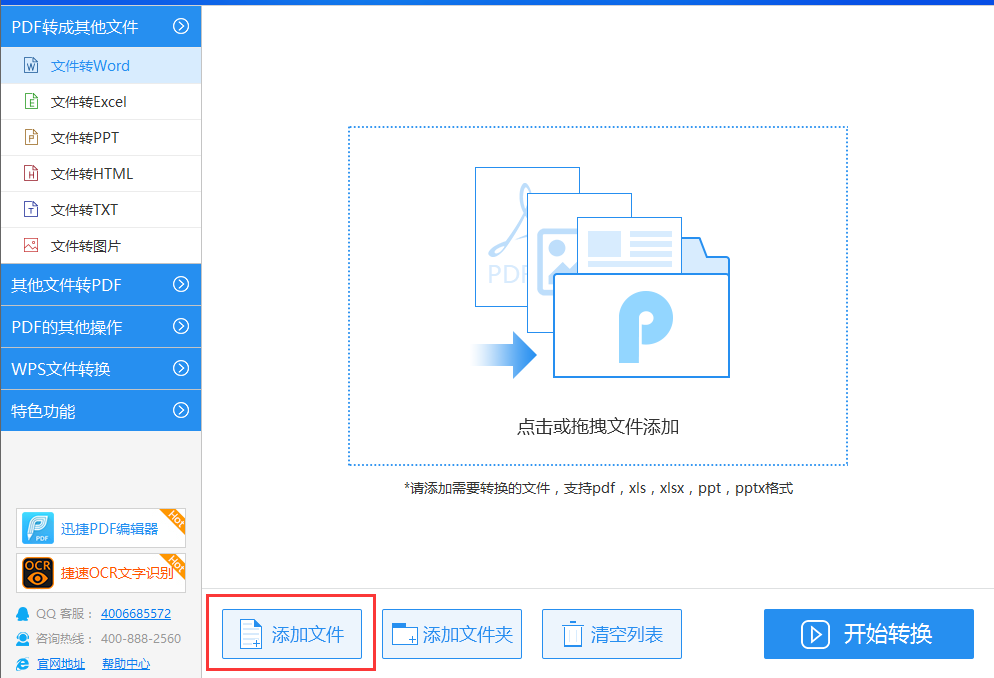Click the QQ penguin icon

point(23,614)
